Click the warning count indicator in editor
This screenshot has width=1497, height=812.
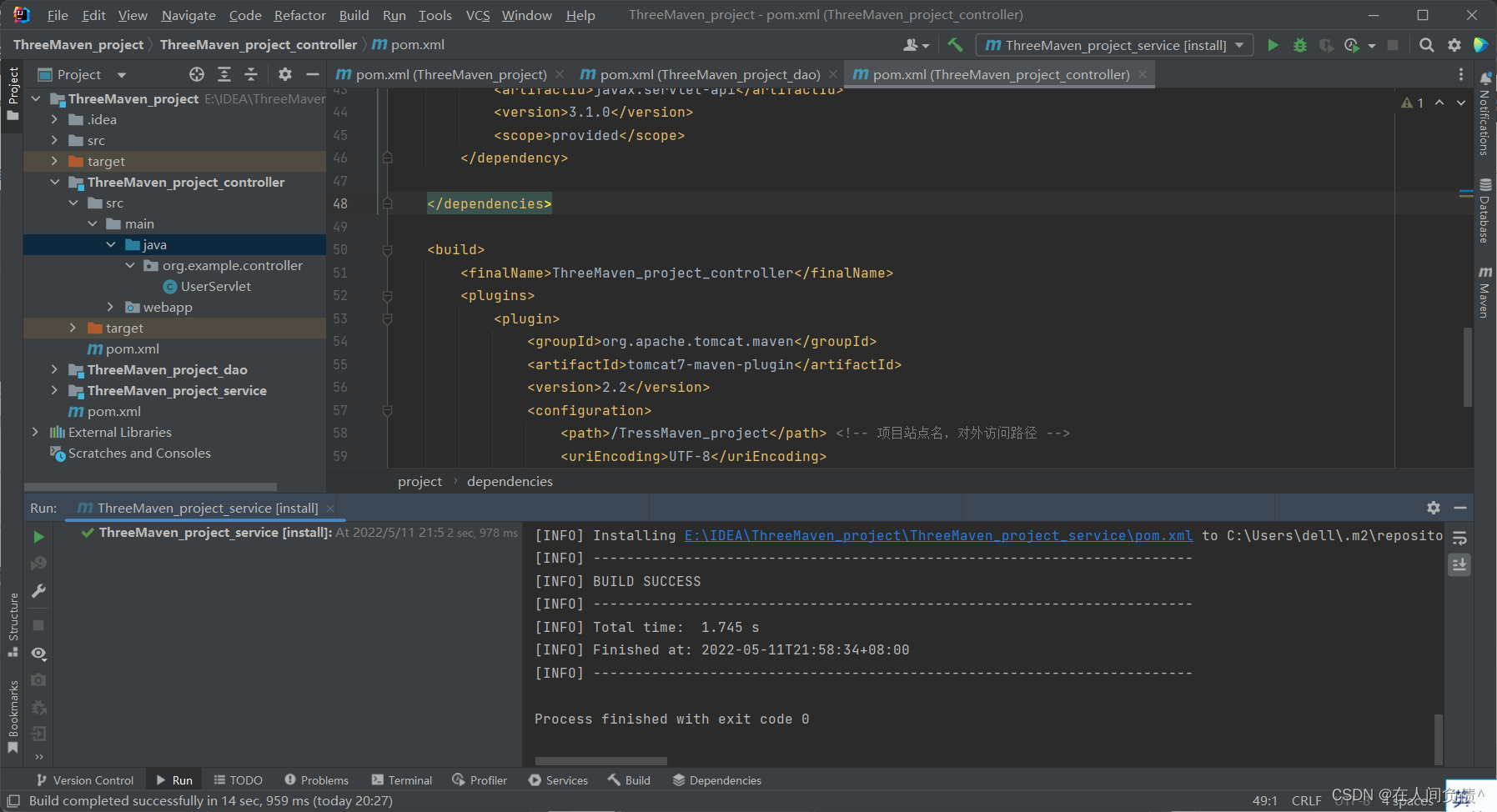tap(1413, 103)
